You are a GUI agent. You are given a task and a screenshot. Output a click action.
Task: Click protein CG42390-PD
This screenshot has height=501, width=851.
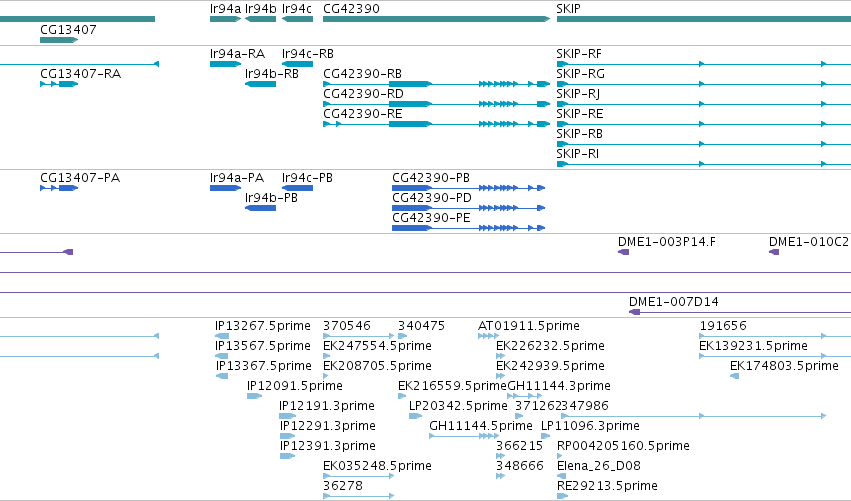point(432,198)
